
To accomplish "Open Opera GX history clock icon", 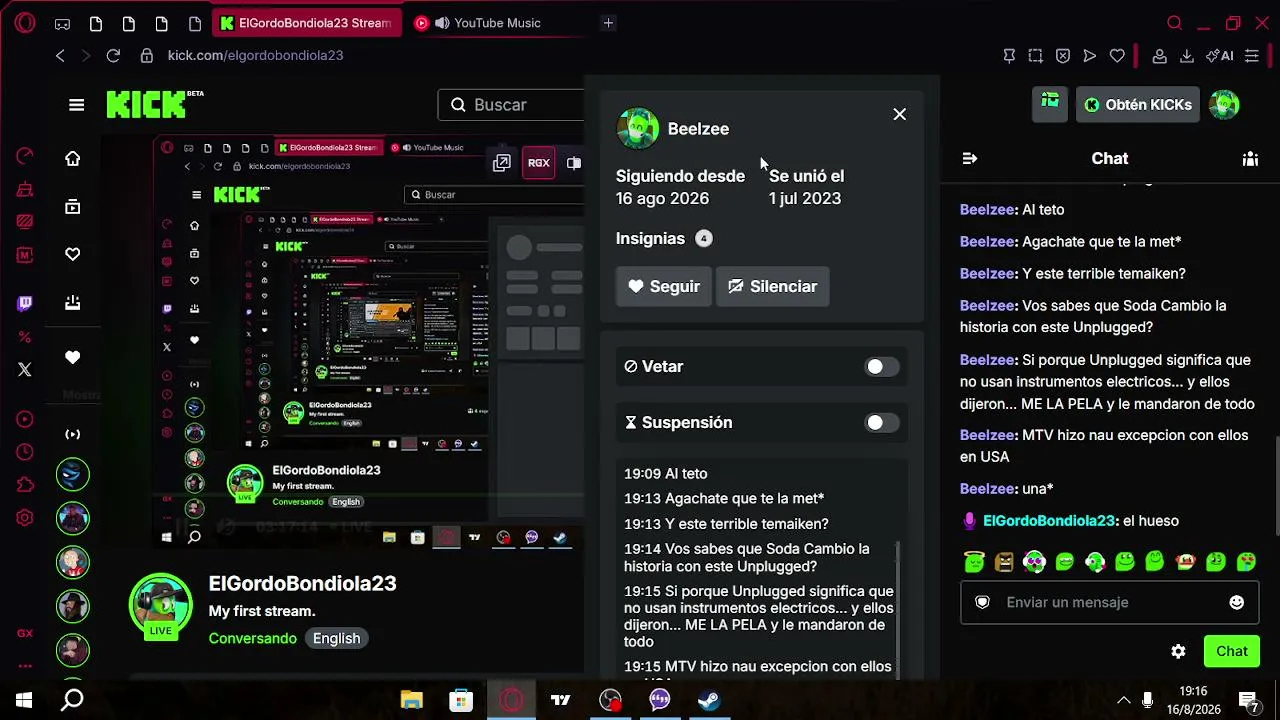I will (x=25, y=453).
